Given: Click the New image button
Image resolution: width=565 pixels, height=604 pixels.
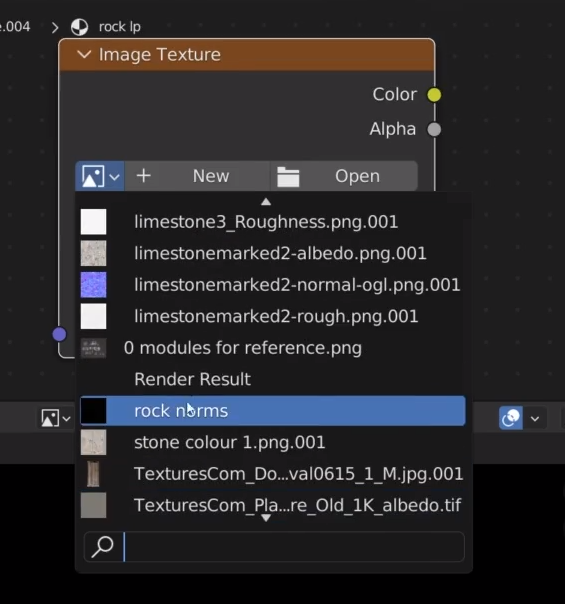Looking at the screenshot, I should (x=197, y=176).
